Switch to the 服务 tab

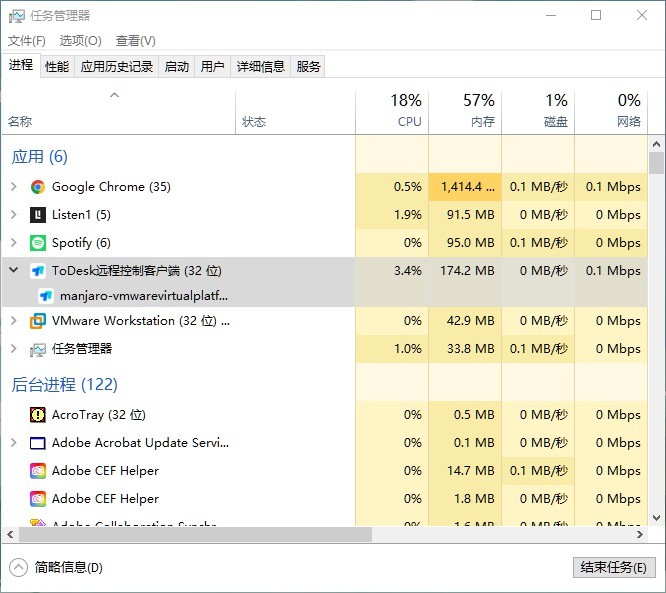pyautogui.click(x=308, y=67)
